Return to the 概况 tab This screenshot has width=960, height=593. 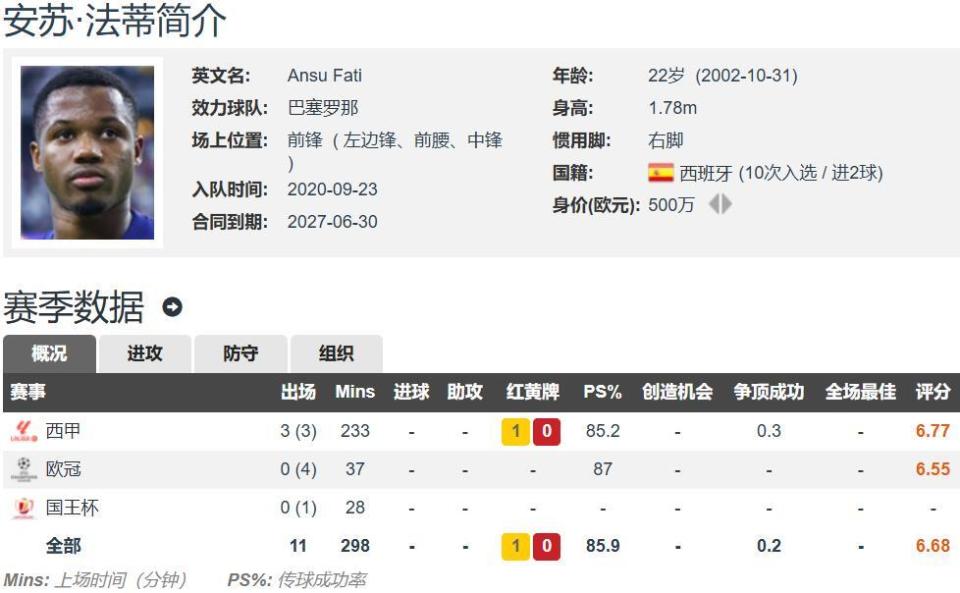coord(49,354)
